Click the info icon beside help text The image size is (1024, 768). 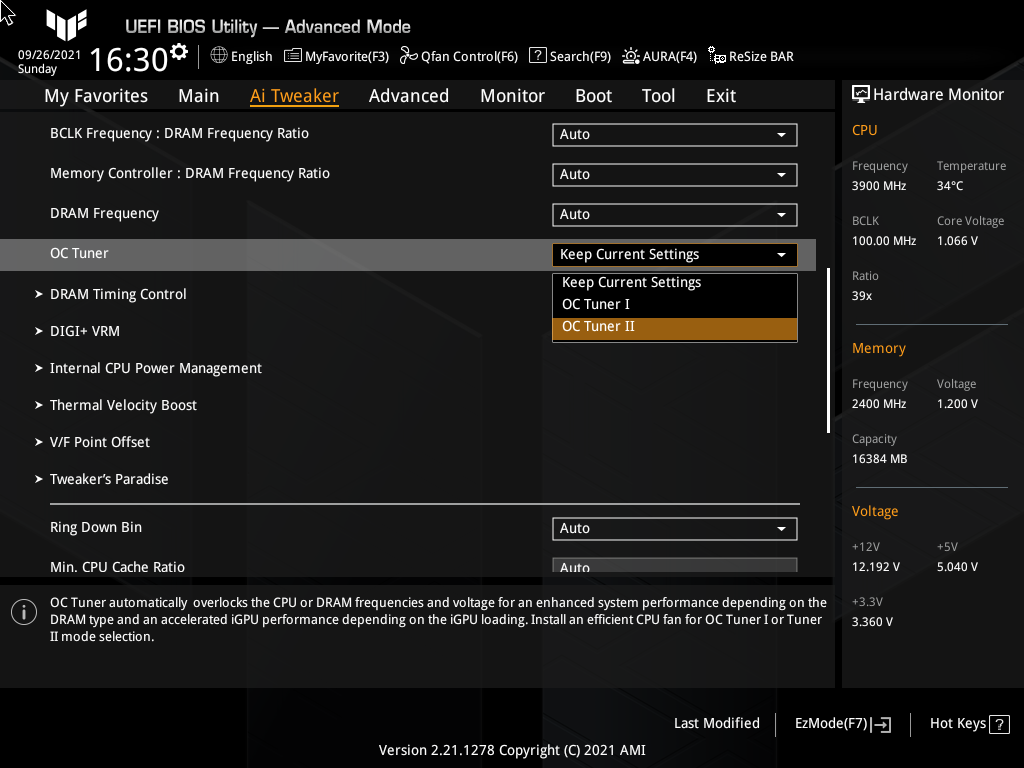tap(24, 612)
